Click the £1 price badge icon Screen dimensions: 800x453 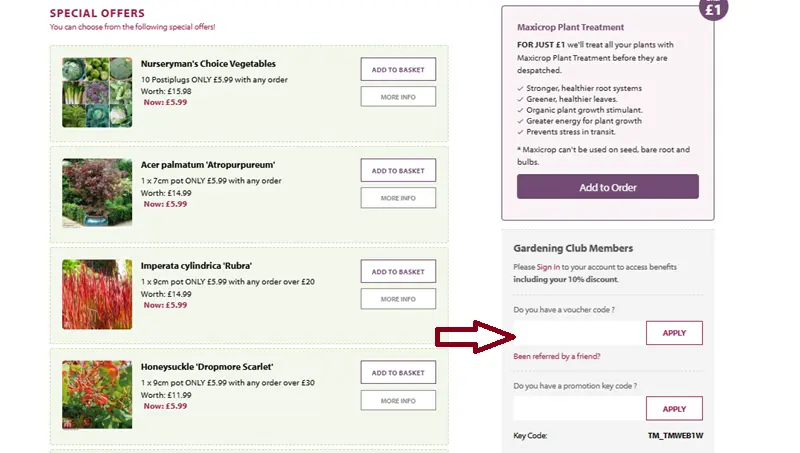tap(713, 8)
